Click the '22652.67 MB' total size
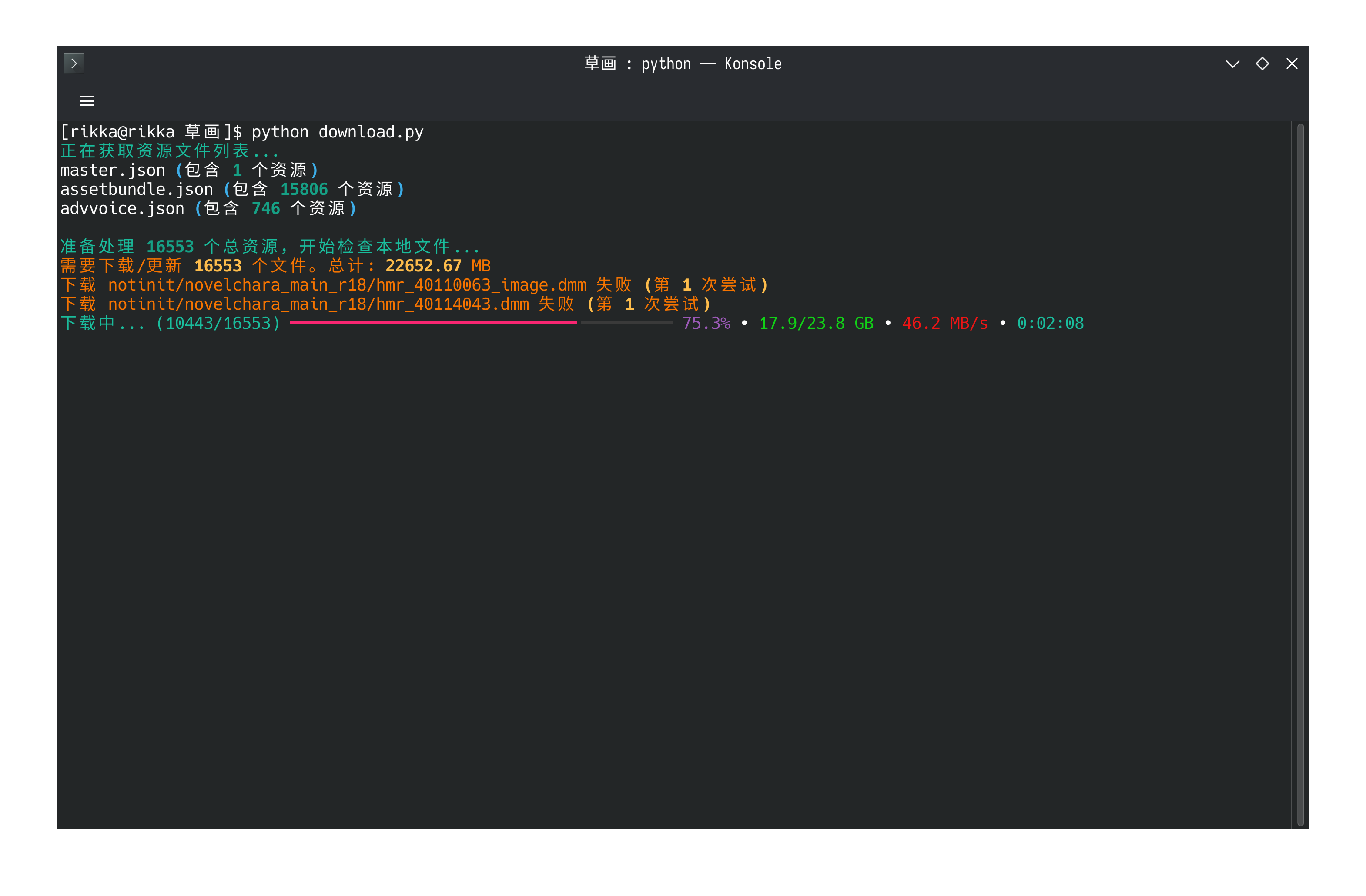Image resolution: width=1366 pixels, height=896 pixels. (x=438, y=266)
